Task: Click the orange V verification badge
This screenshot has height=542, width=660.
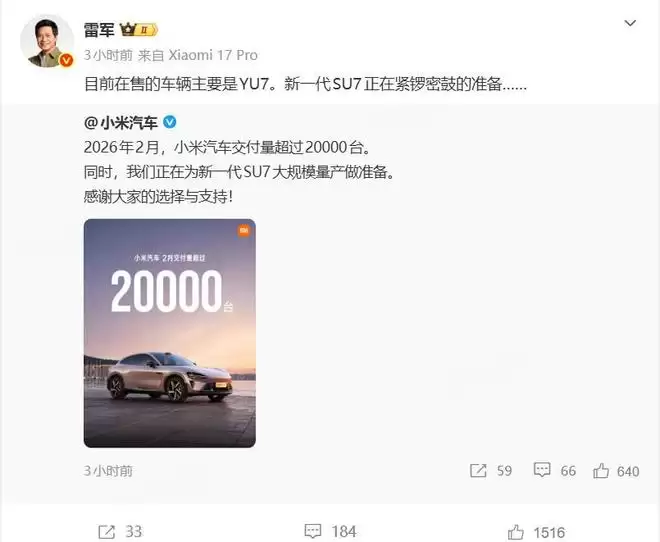Action: (66, 61)
